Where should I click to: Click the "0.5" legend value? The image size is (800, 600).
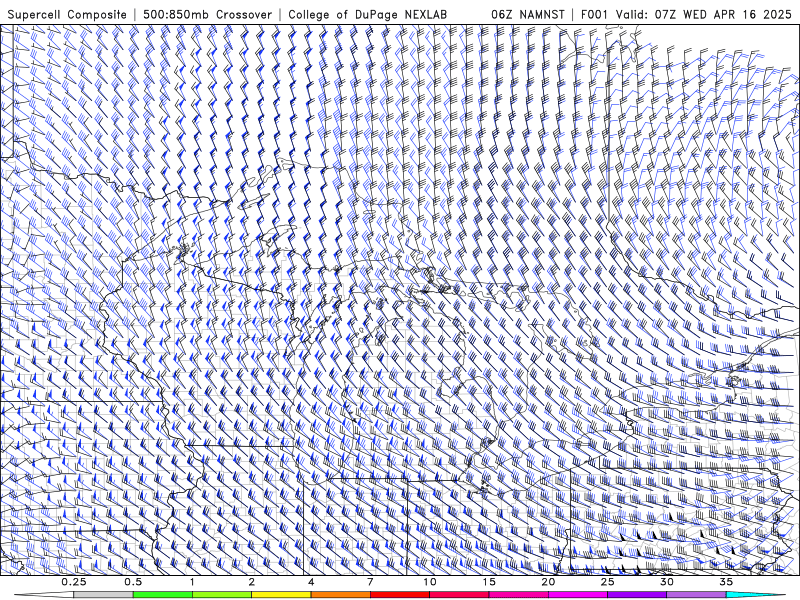click(133, 582)
